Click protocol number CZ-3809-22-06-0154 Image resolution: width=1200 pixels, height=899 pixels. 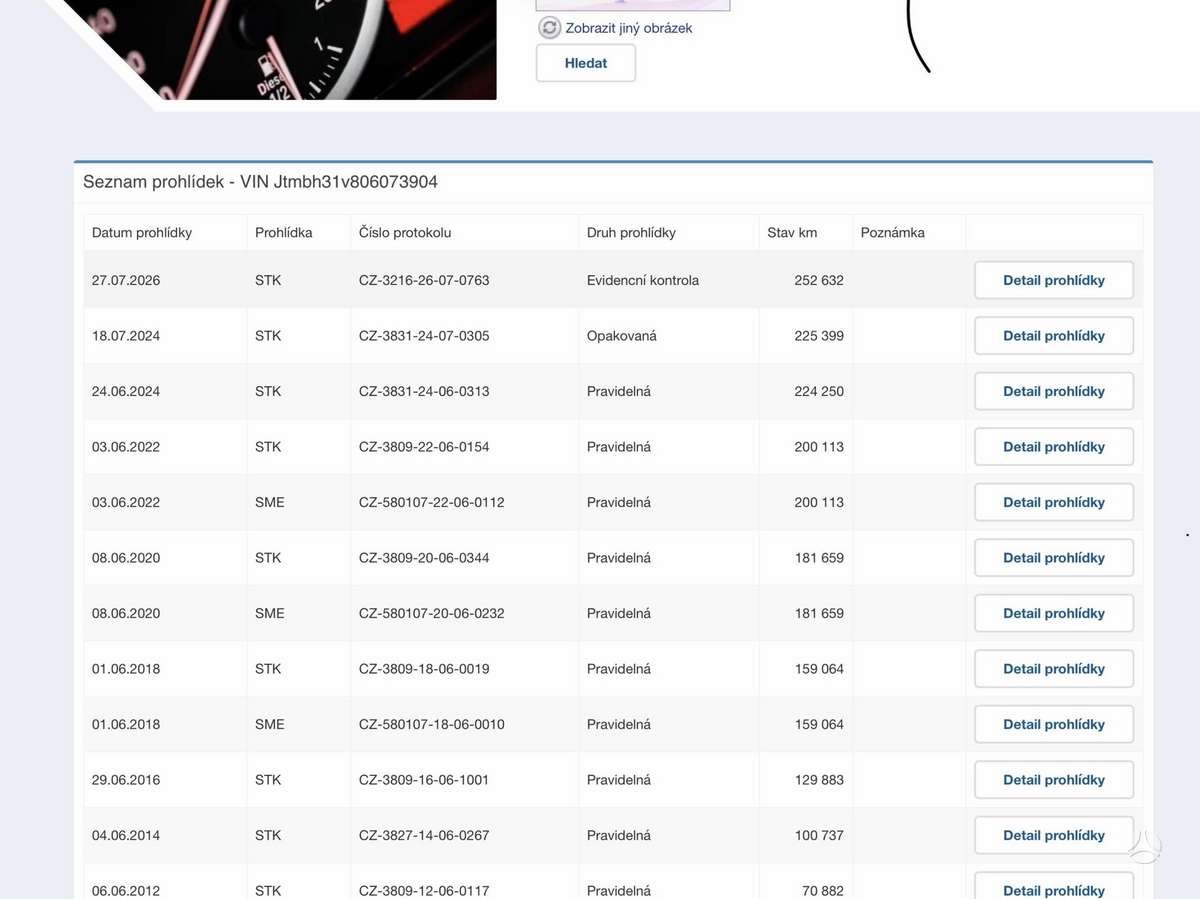tap(424, 447)
